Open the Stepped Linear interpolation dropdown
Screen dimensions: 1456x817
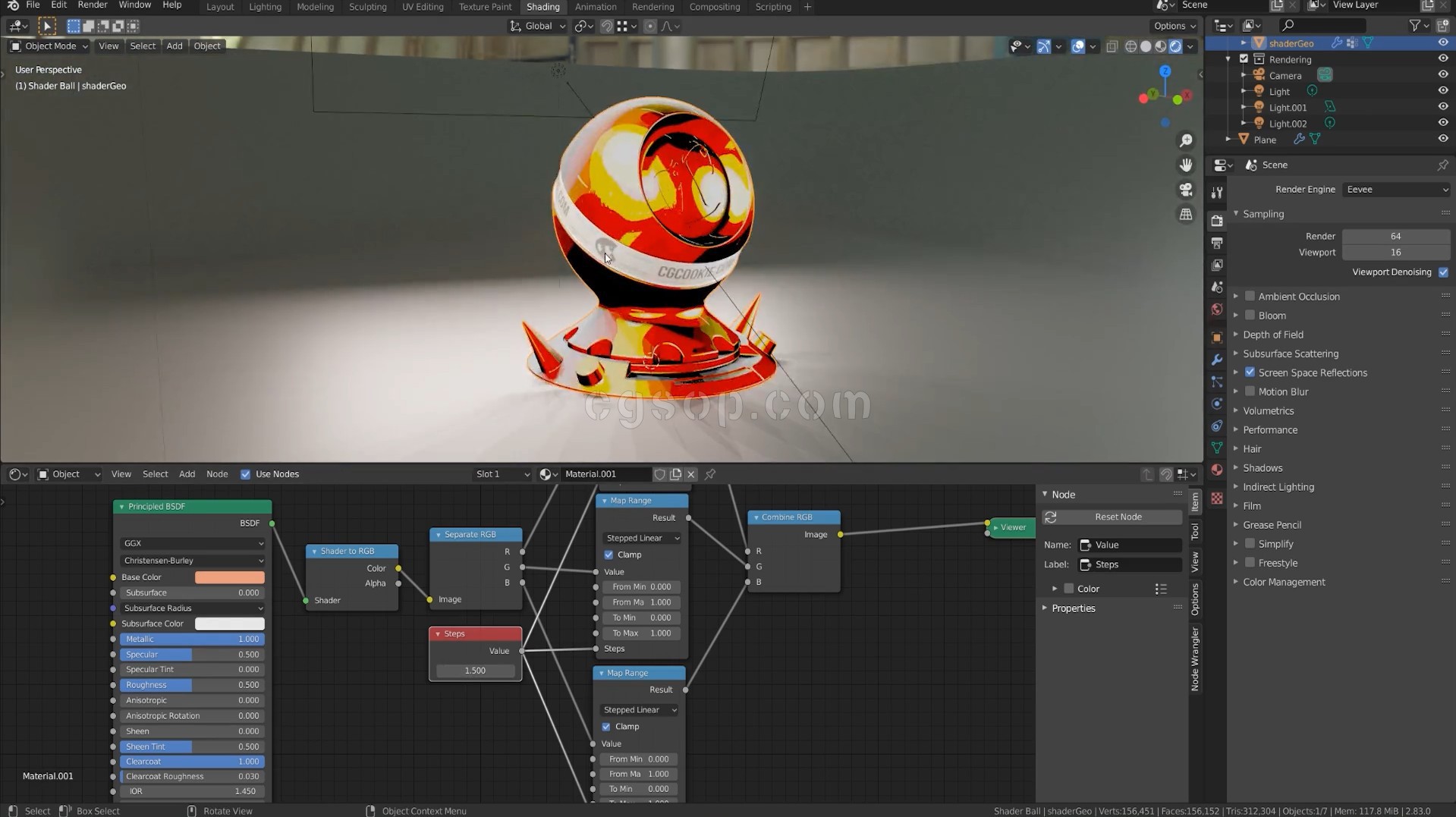pos(642,539)
